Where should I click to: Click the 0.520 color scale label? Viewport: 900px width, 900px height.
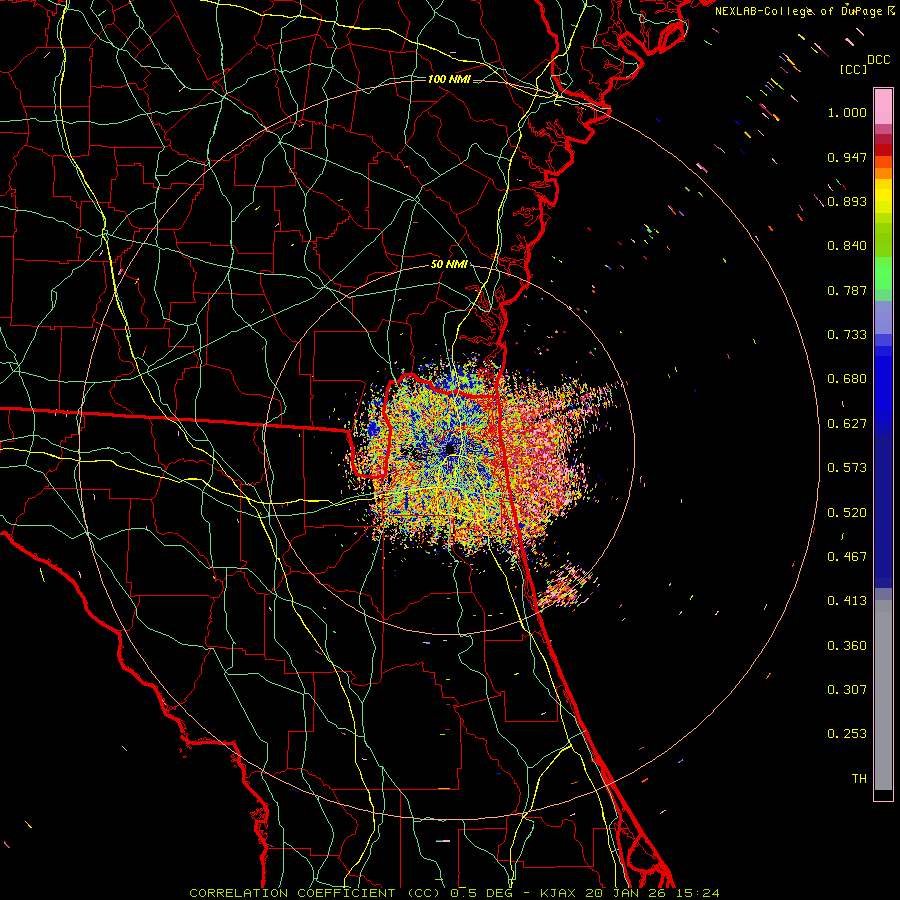[x=847, y=513]
